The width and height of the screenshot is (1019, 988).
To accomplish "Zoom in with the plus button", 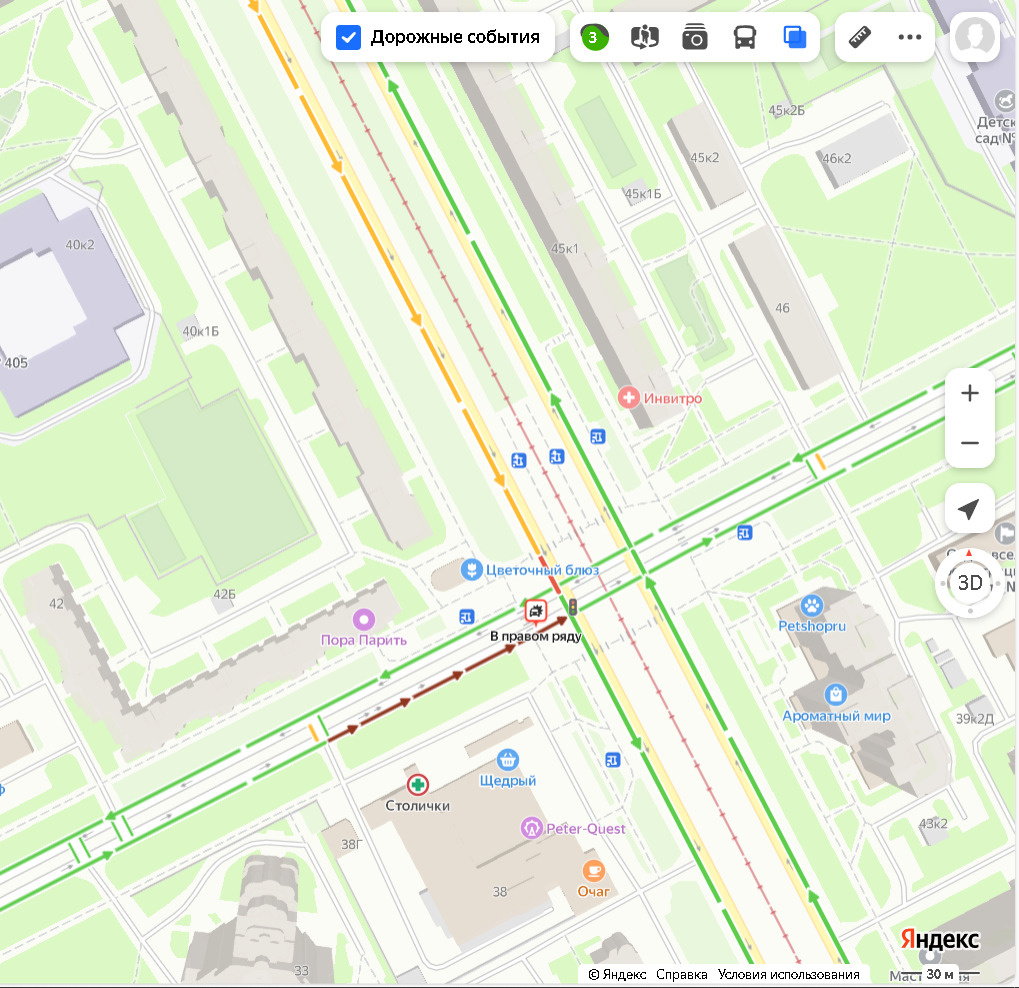I will pos(969,393).
